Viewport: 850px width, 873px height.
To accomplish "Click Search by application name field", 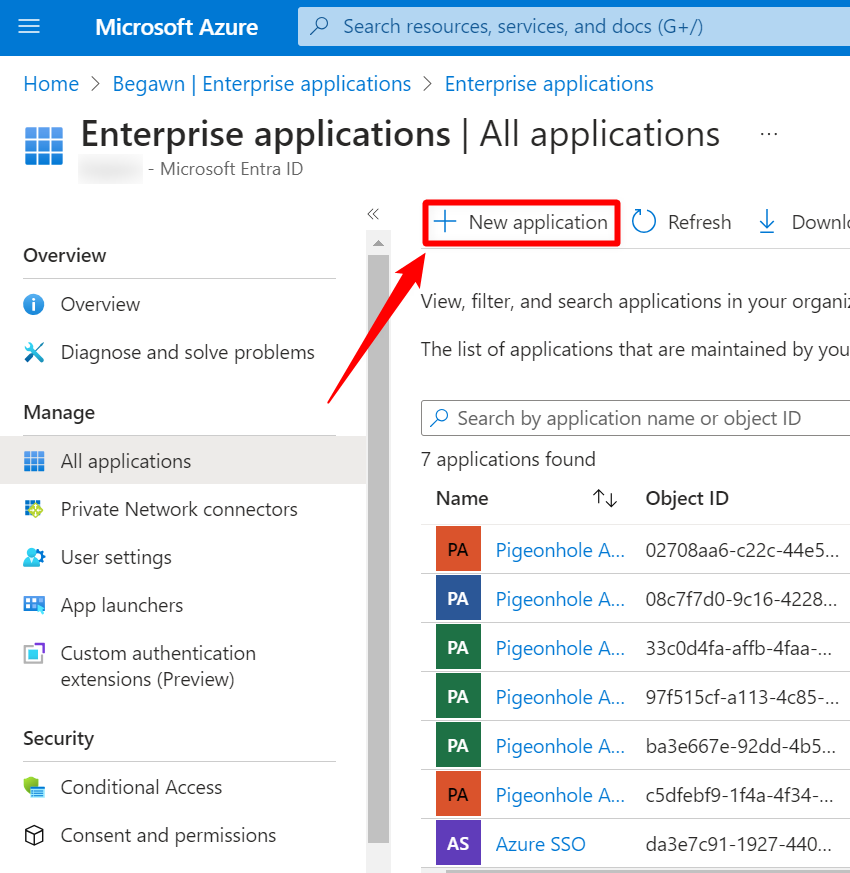I will 635,418.
